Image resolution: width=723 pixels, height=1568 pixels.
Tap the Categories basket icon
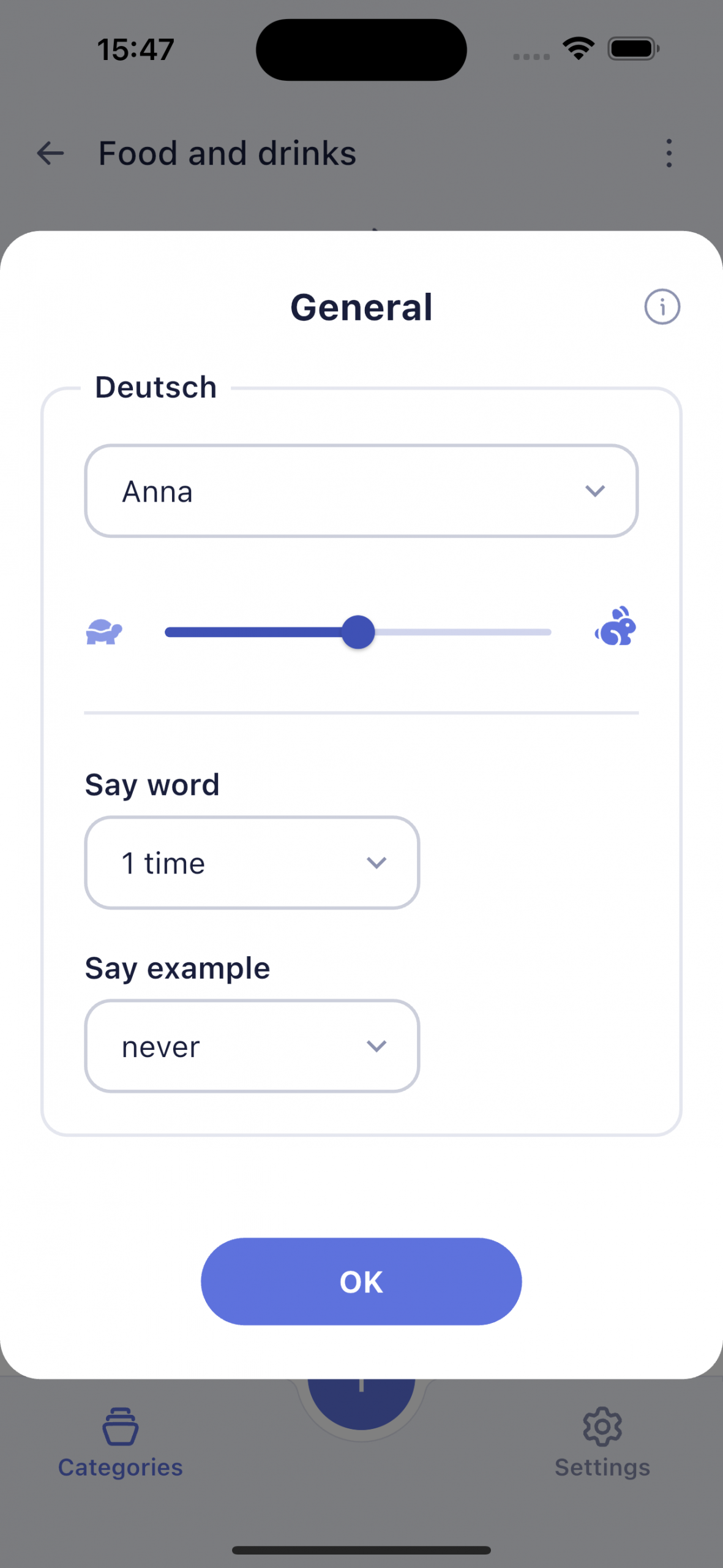pos(121,1426)
